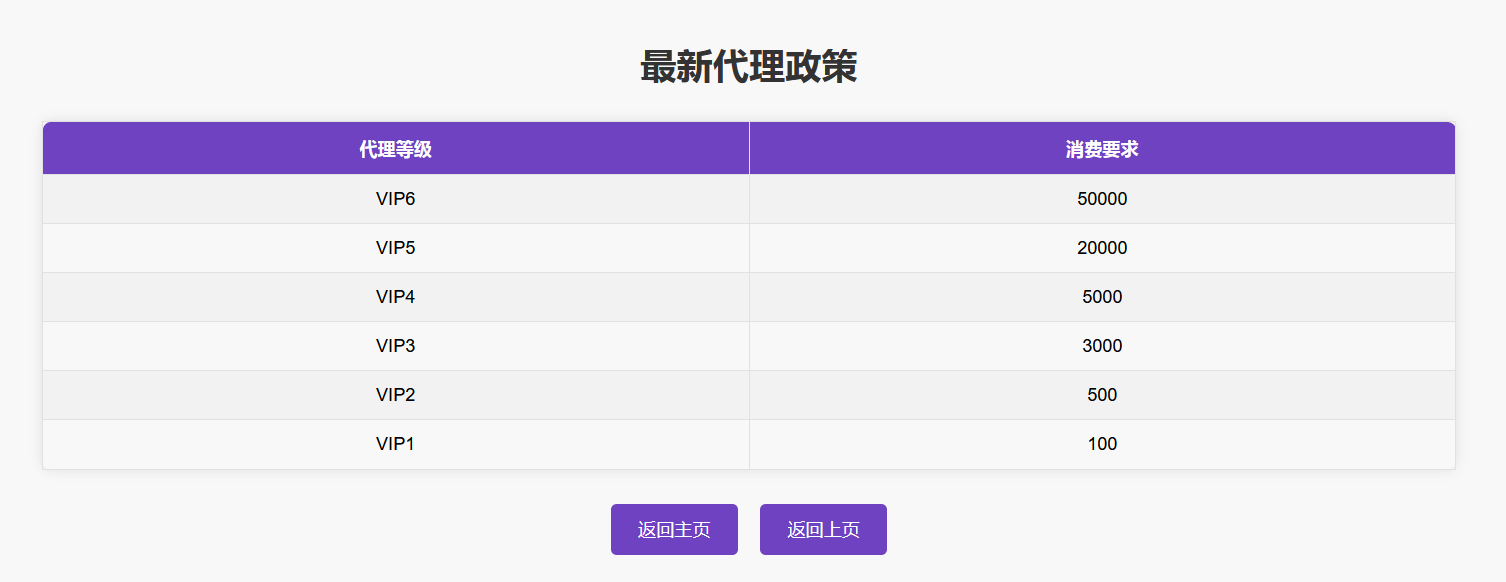Image resolution: width=1506 pixels, height=582 pixels.
Task: Click the character 代 in the page title
Action: 731,67
